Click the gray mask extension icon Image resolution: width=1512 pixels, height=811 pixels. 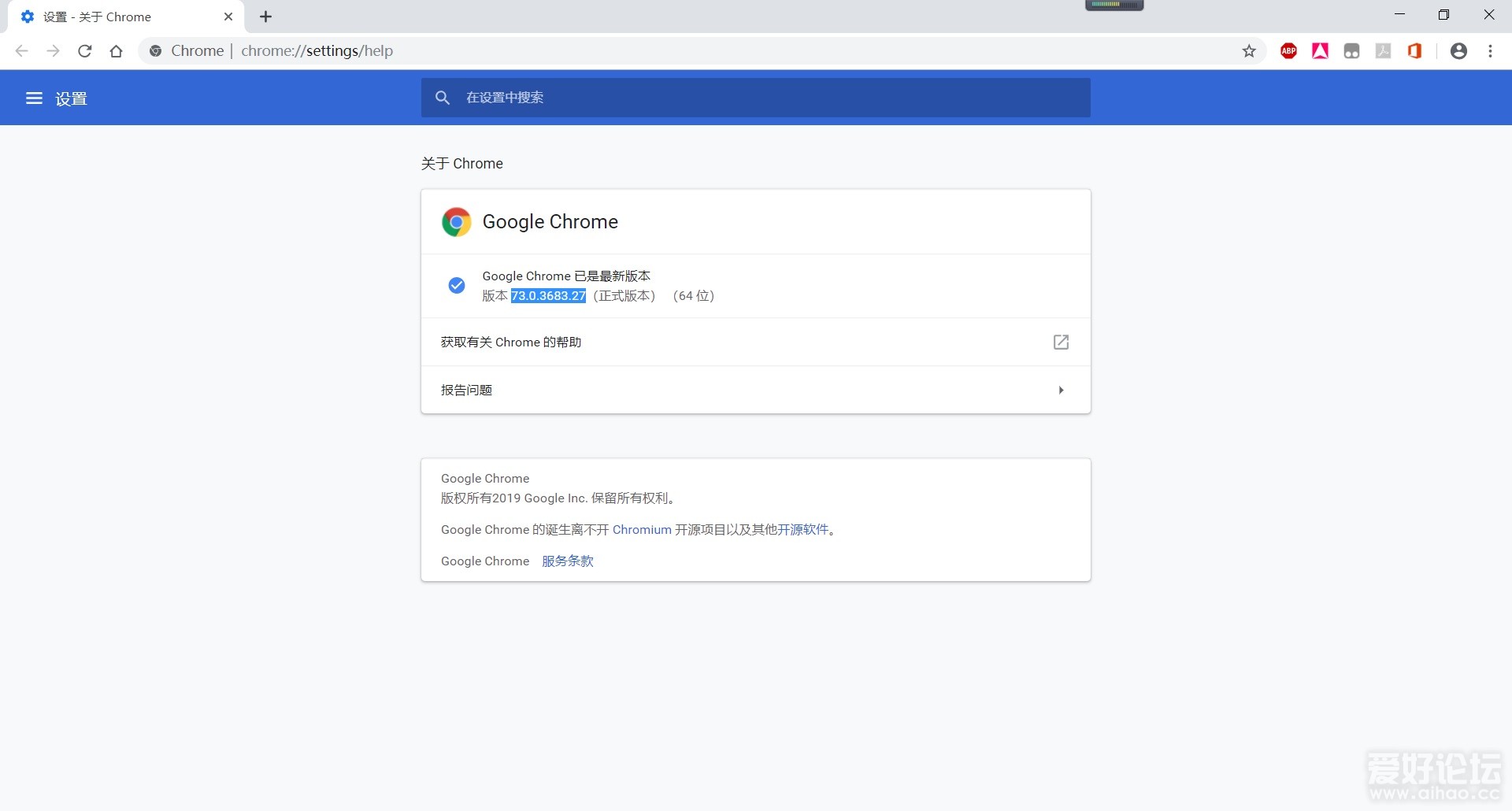pyautogui.click(x=1352, y=51)
